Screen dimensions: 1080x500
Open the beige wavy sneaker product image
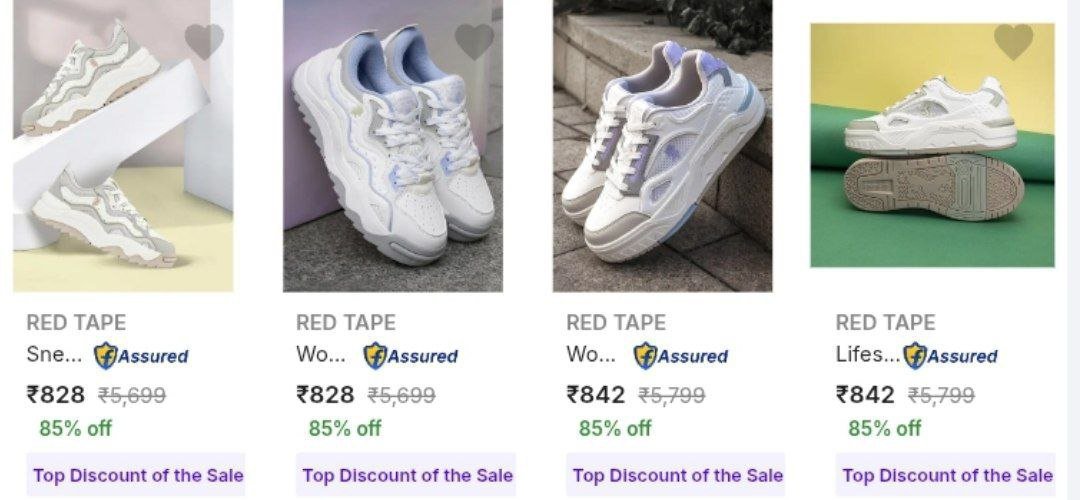[123, 145]
